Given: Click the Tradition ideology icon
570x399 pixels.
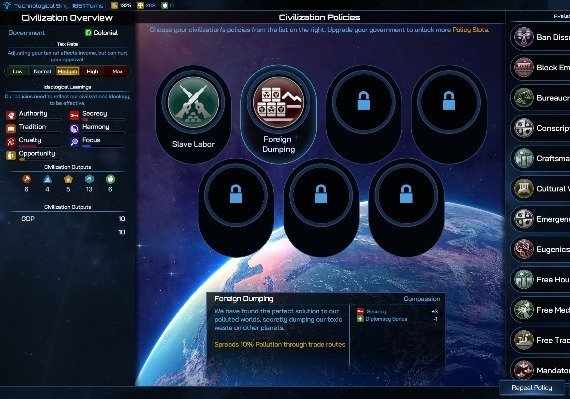Looking at the screenshot, I should click(x=11, y=128).
